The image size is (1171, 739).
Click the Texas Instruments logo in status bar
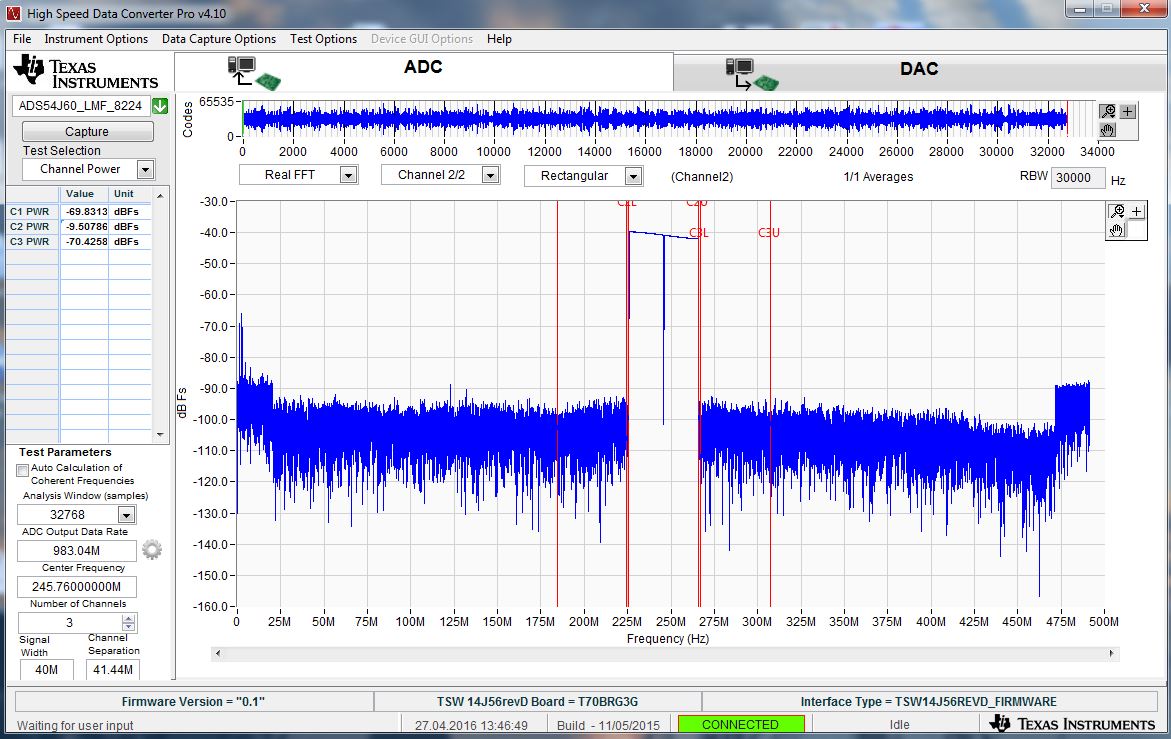click(x=1072, y=724)
